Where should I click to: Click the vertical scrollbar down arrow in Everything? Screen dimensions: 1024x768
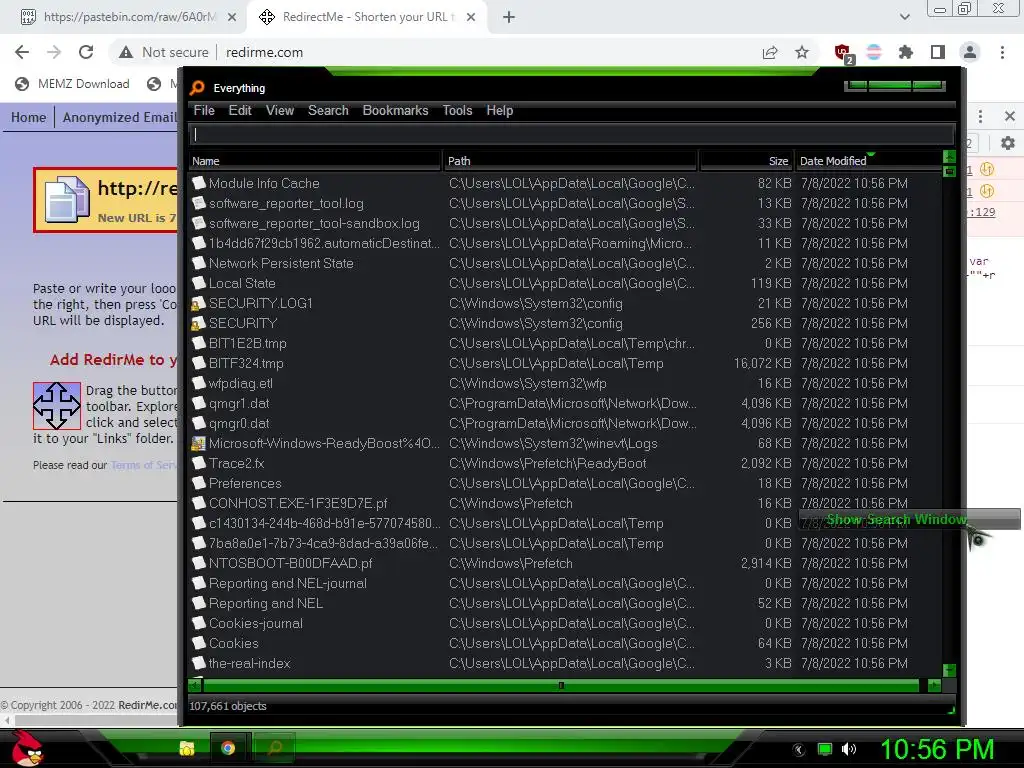[x=950, y=670]
